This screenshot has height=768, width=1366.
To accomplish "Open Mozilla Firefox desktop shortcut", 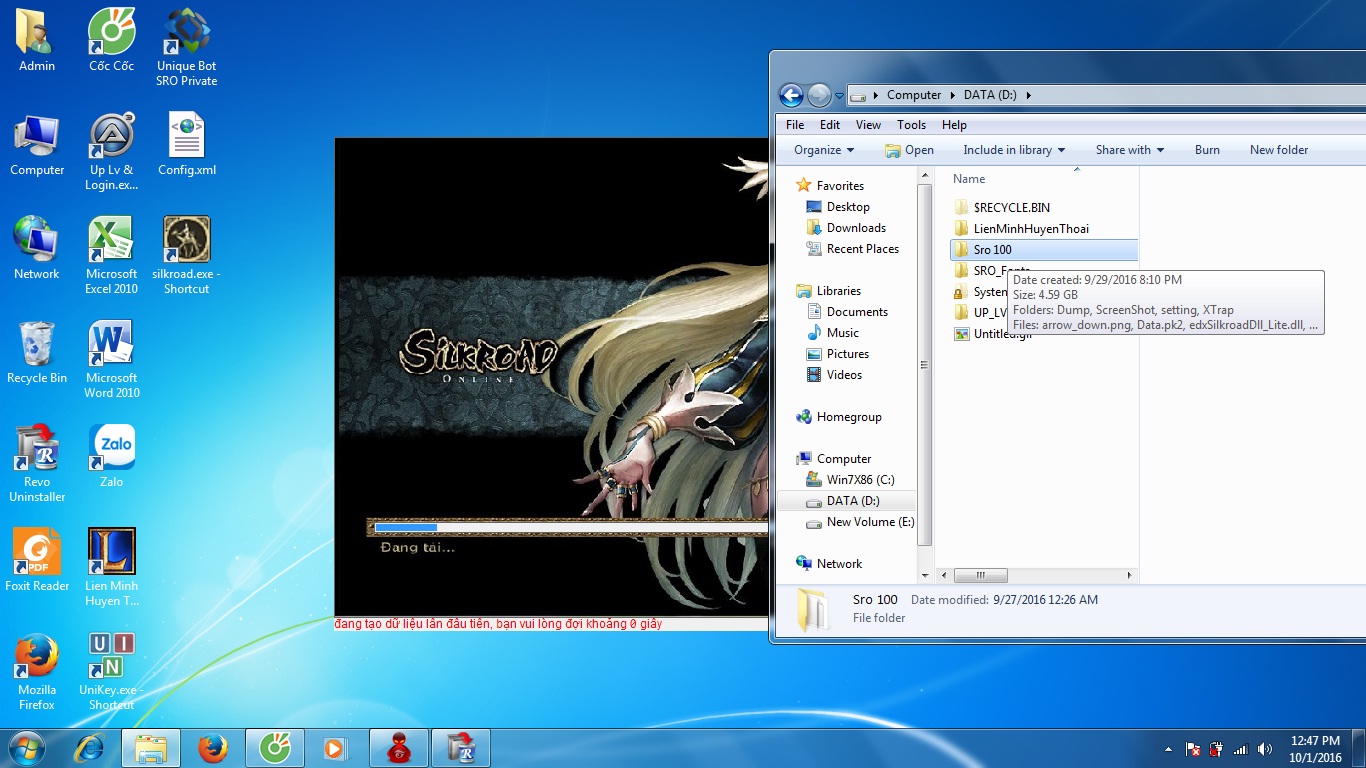I will pos(37,672).
